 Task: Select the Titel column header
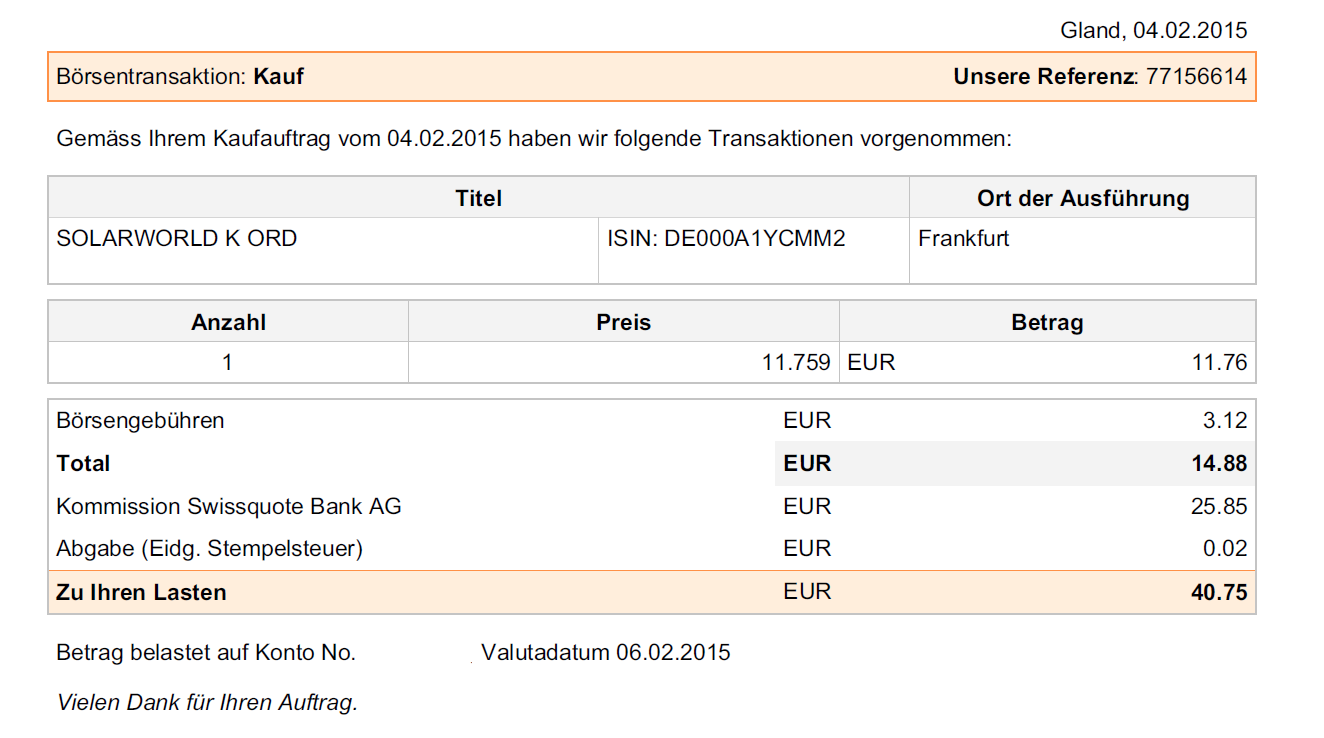tap(478, 198)
